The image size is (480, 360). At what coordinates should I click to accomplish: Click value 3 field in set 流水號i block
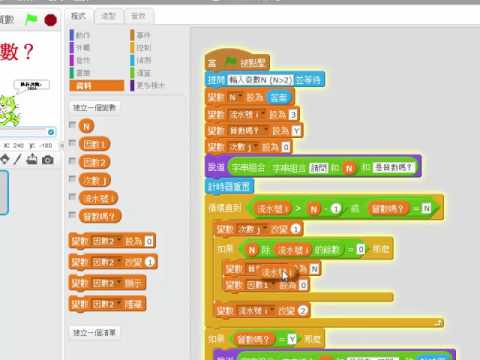click(x=293, y=115)
